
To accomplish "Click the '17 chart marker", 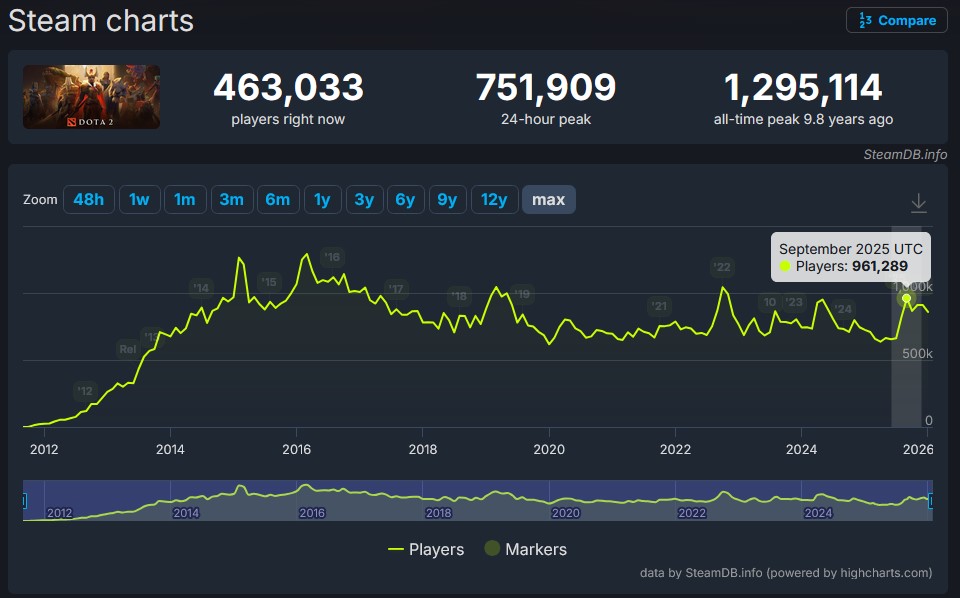I will (396, 289).
